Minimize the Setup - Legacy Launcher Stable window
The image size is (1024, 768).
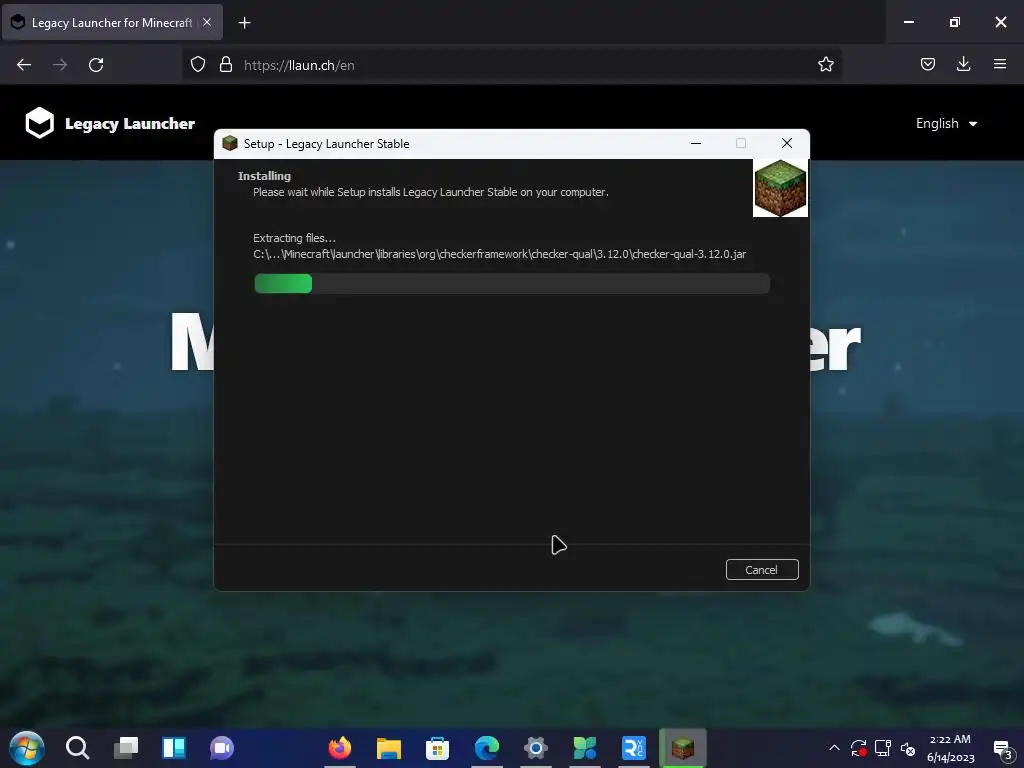[x=696, y=144]
